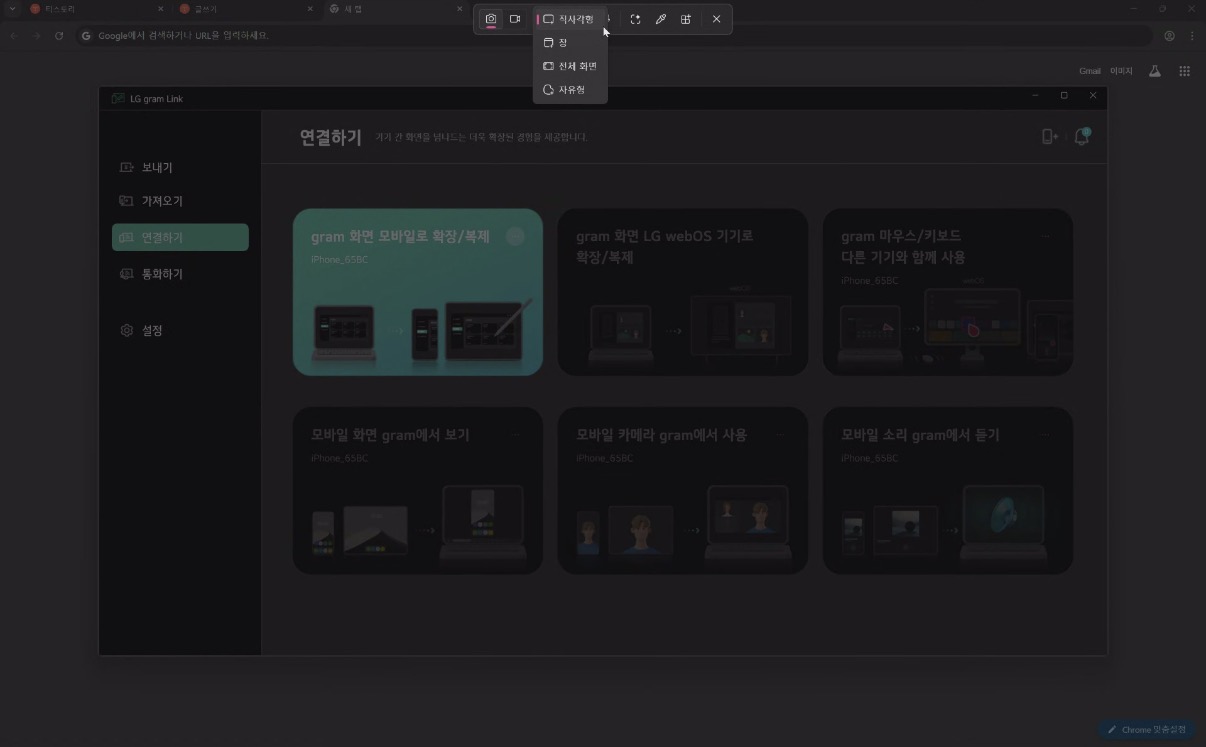Click the add-device phone icon in LG gram Link
The width and height of the screenshot is (1206, 747).
1049,137
